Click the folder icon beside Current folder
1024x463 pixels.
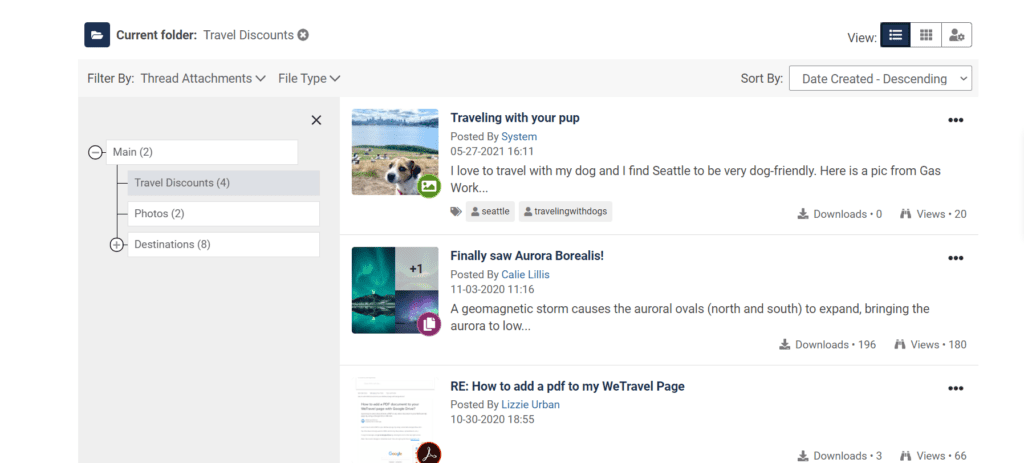coord(97,35)
